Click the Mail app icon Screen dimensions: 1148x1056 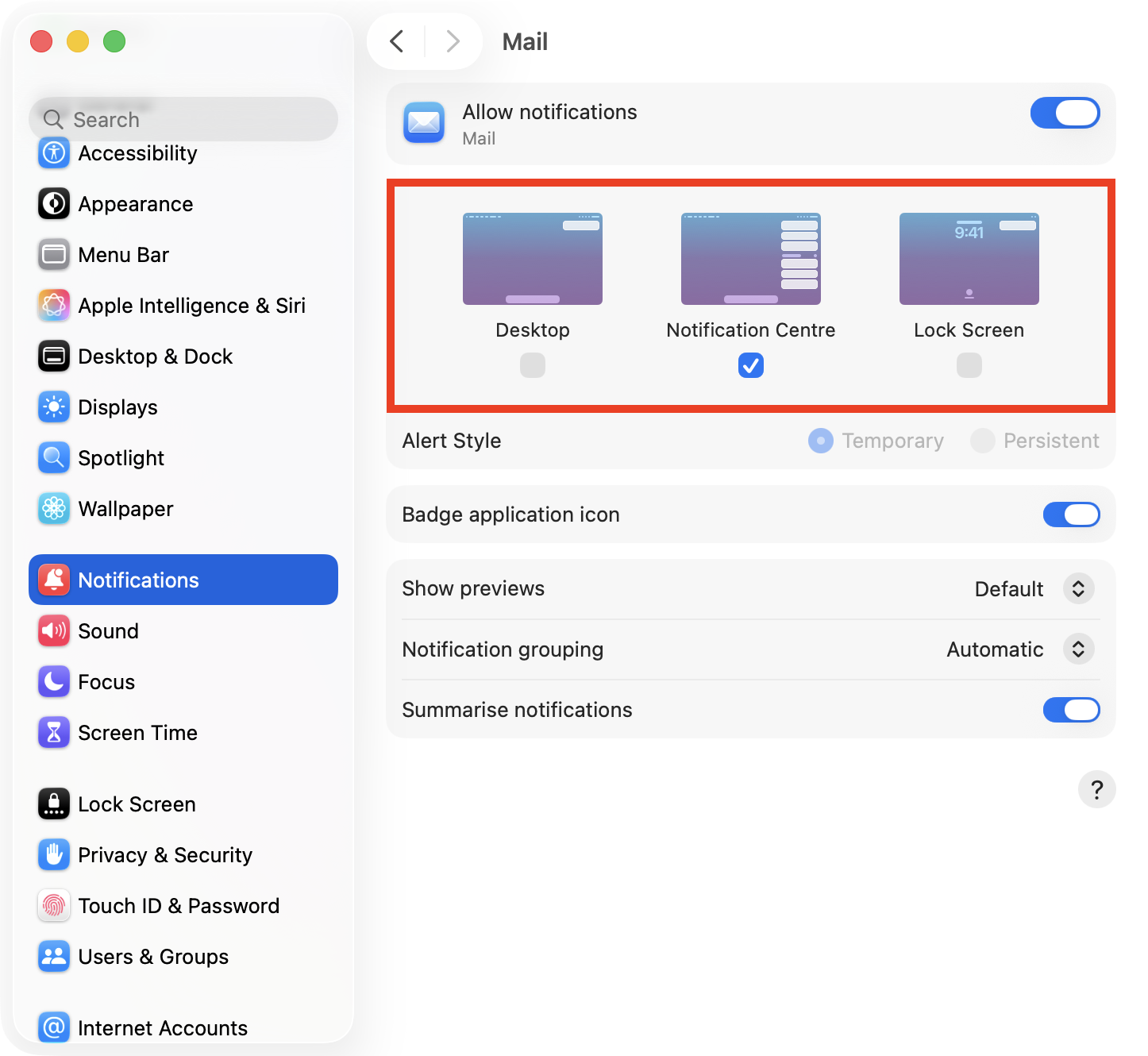[424, 123]
